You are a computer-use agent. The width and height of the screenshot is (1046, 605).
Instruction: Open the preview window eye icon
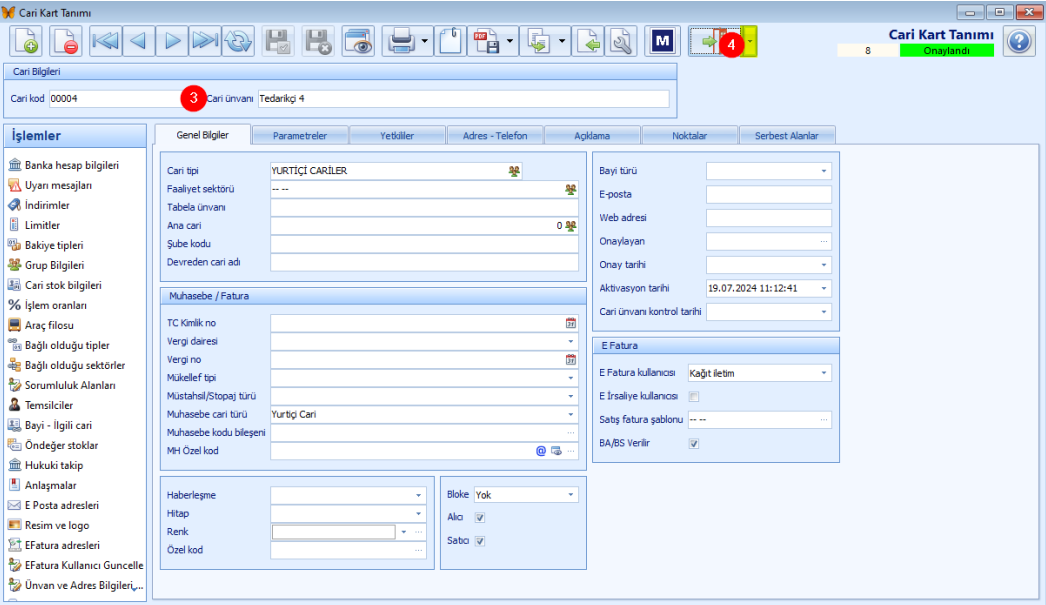tap(358, 41)
